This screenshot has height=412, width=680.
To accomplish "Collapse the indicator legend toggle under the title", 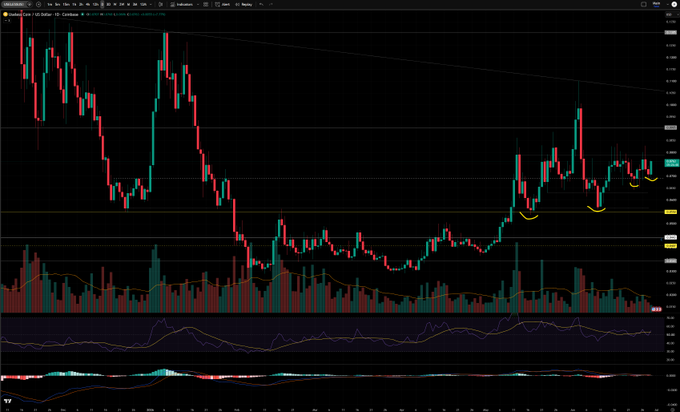I will [7, 20].
